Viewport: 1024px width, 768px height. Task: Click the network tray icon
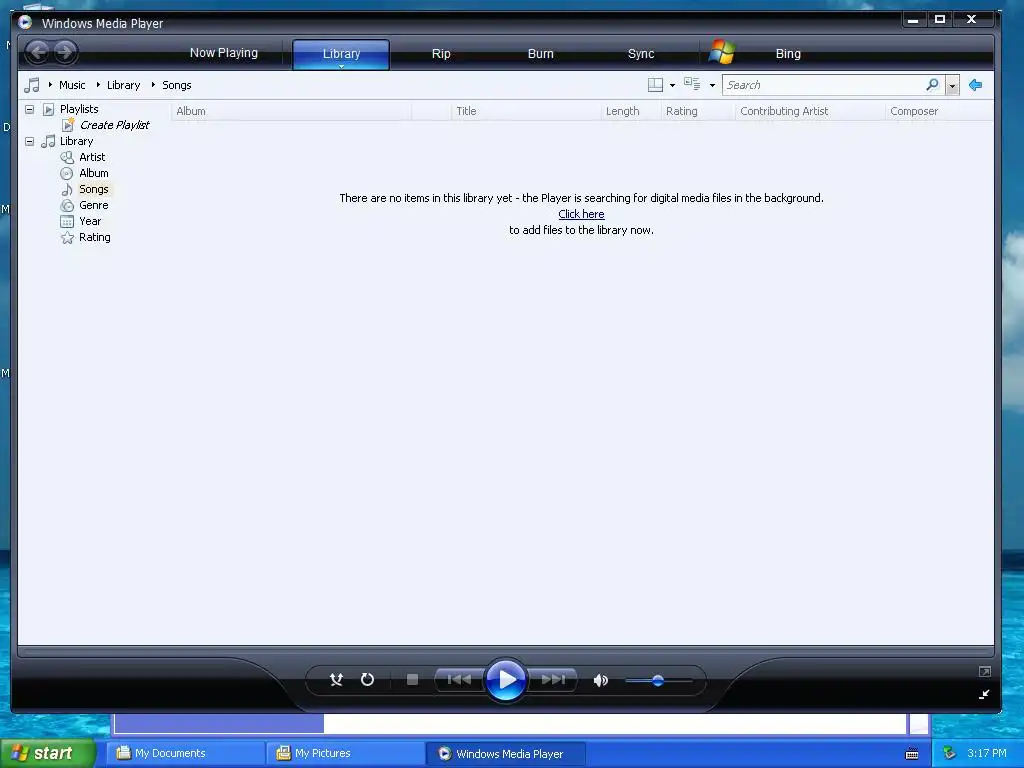pos(949,753)
